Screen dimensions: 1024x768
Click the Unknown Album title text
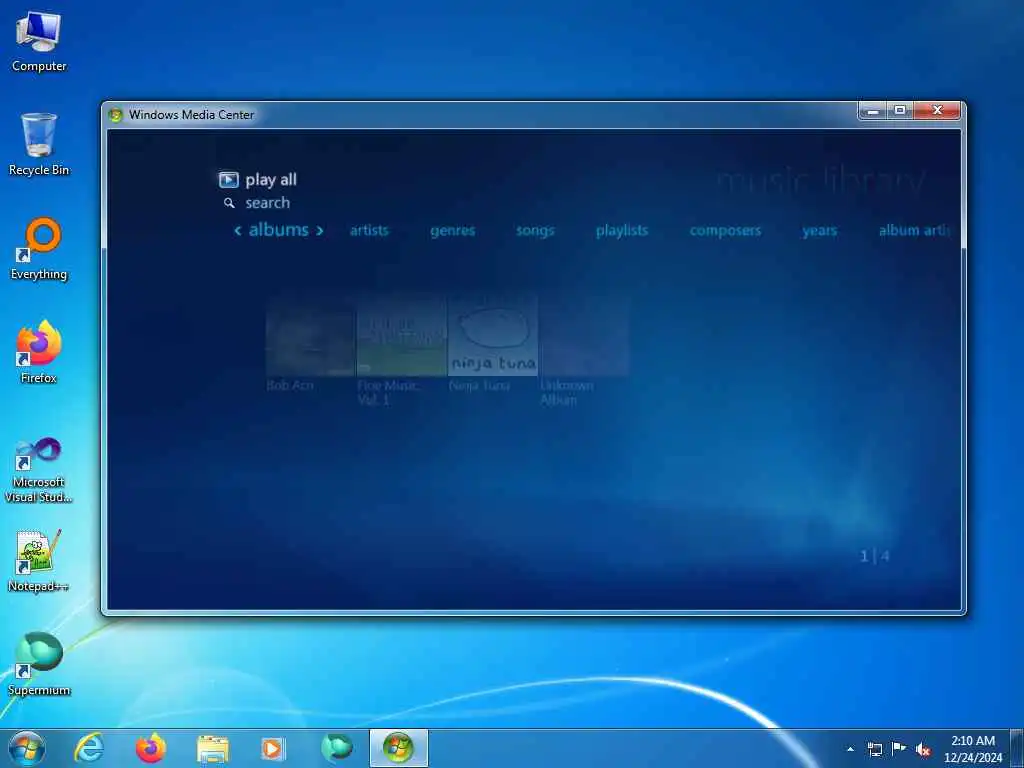(567, 392)
